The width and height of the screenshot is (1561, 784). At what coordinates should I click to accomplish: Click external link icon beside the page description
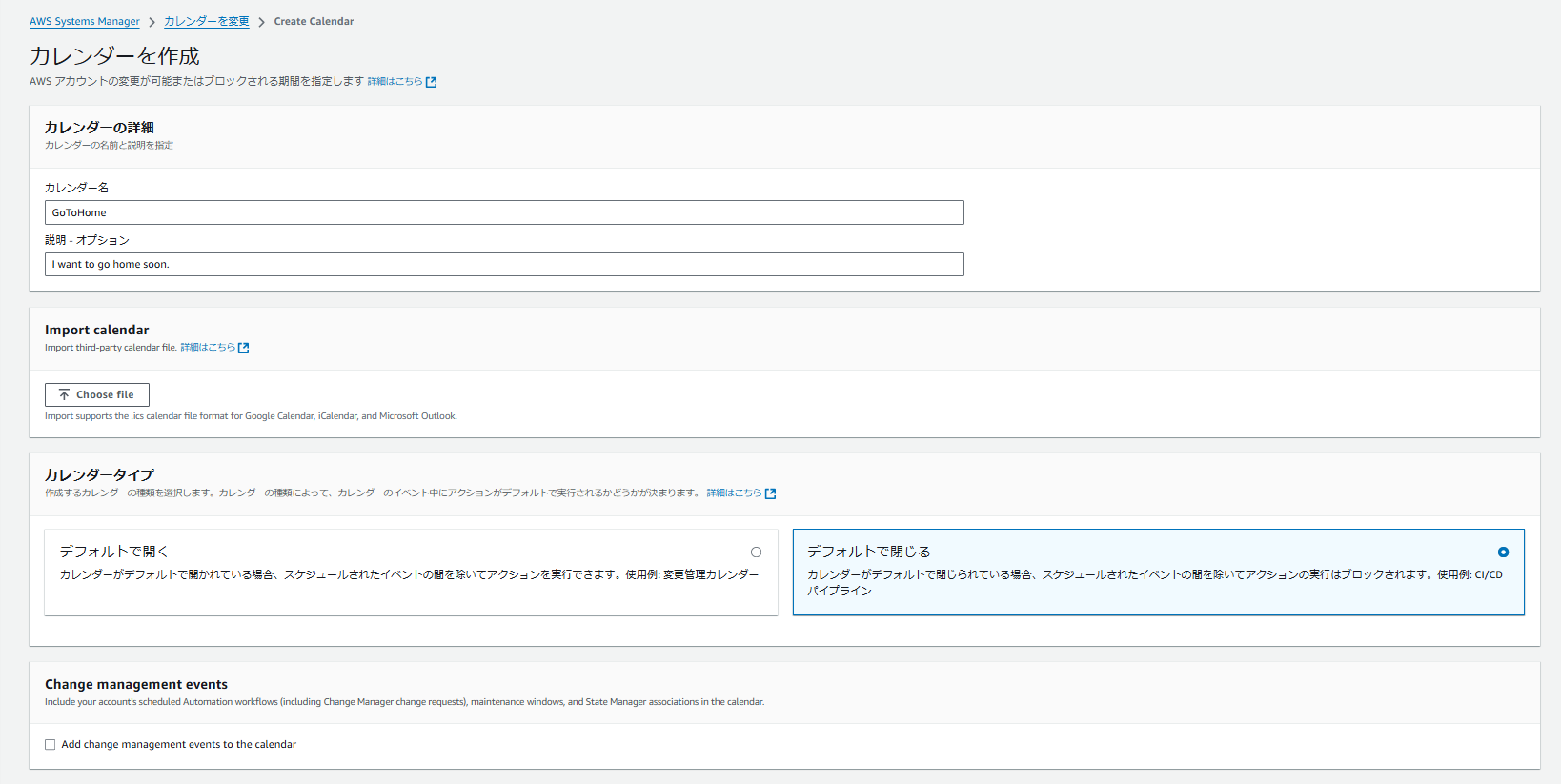(432, 82)
